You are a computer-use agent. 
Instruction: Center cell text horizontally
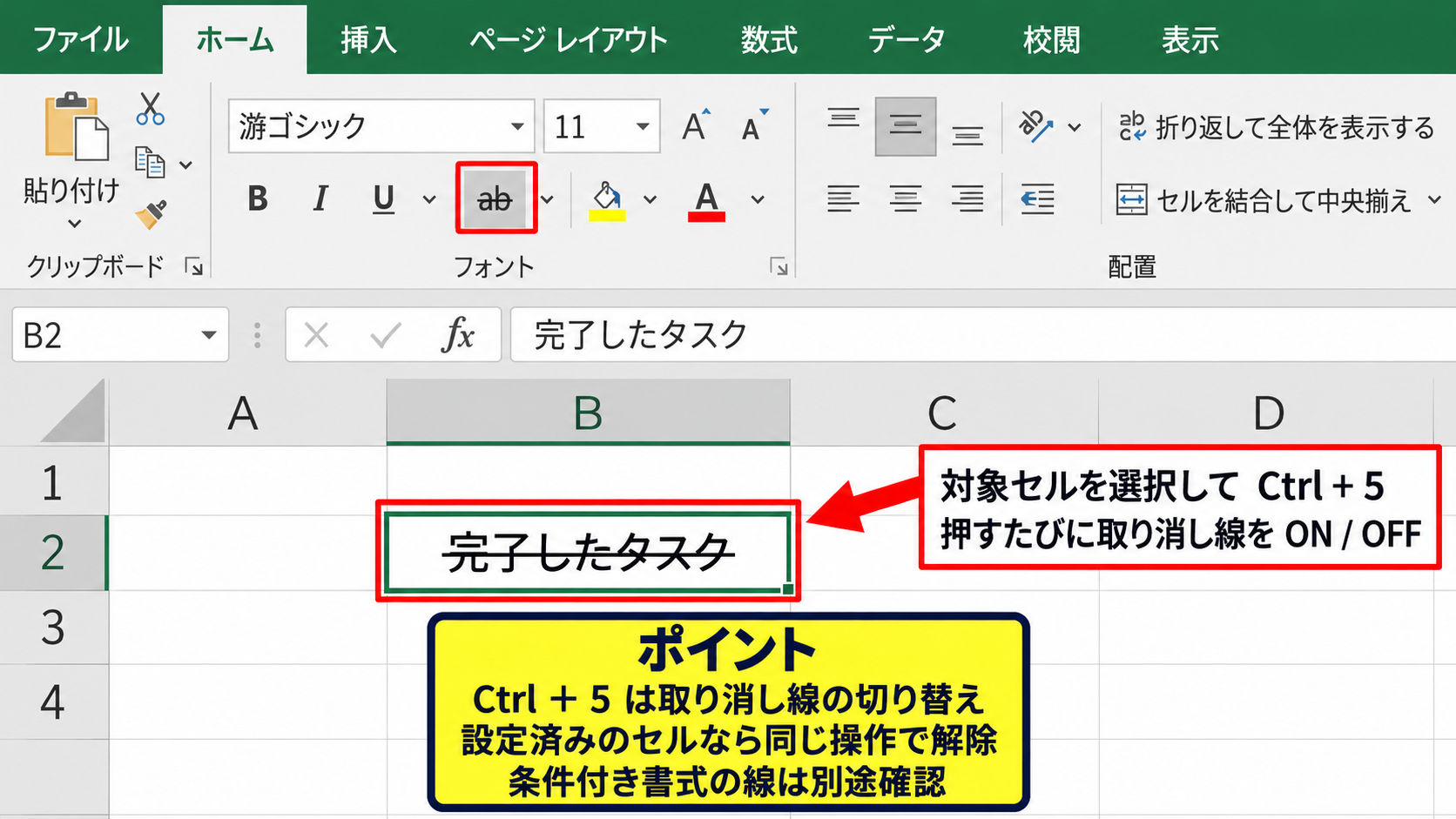906,198
